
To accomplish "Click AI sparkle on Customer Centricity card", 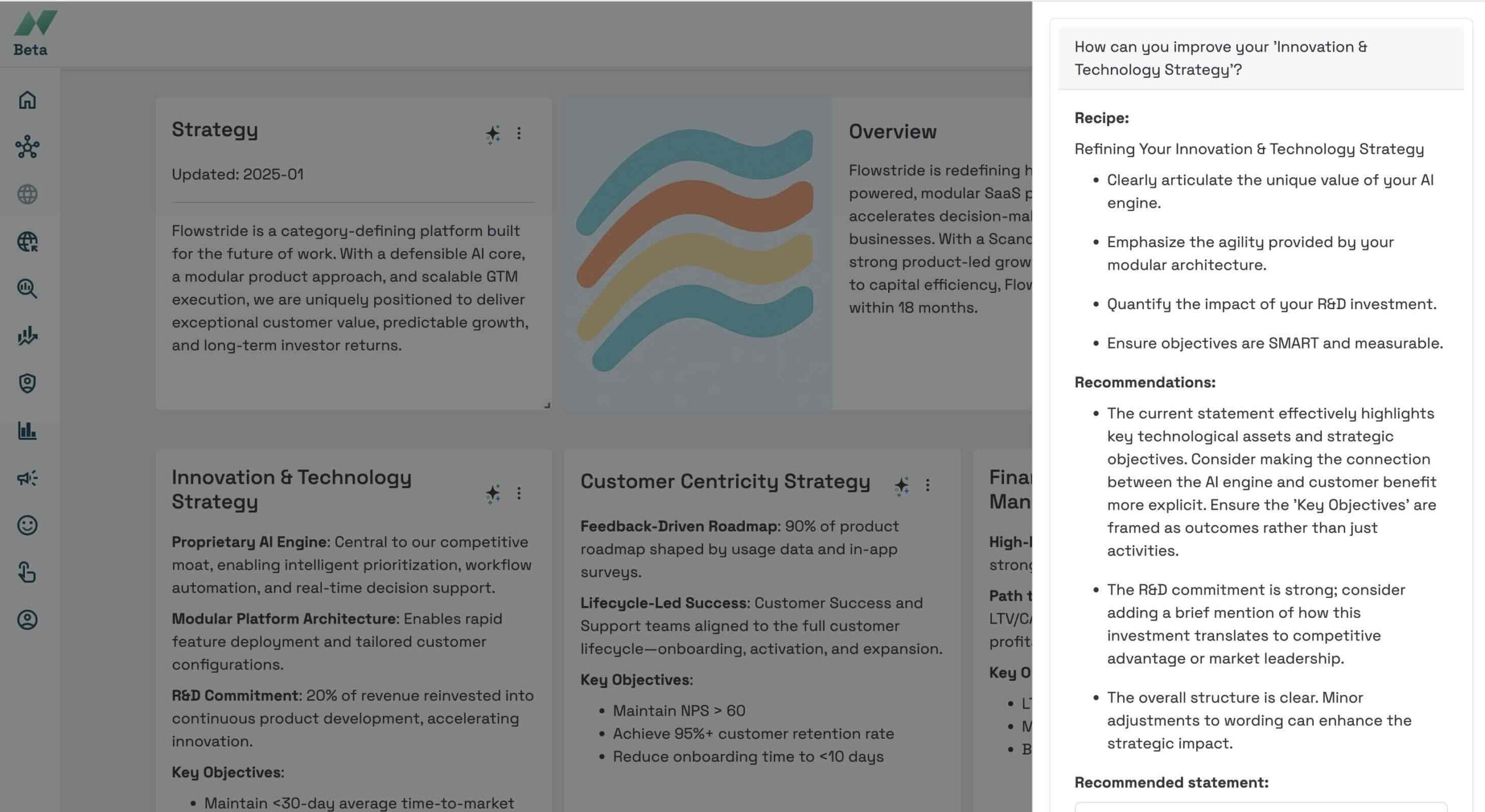I will click(x=901, y=485).
